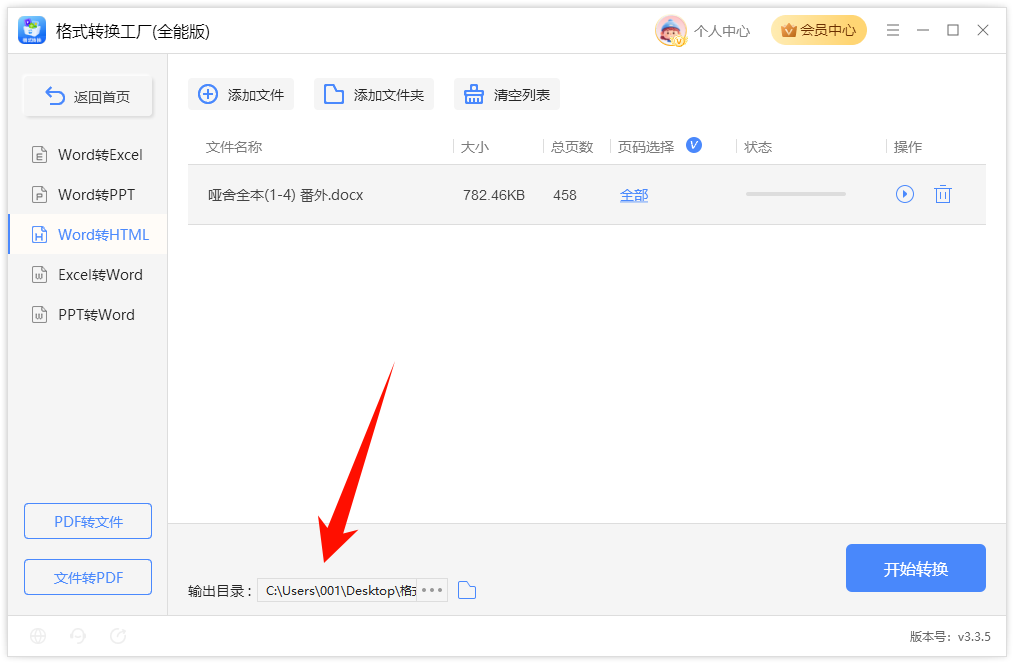Maximize the application window
The width and height of the screenshot is (1014, 664).
[x=953, y=30]
